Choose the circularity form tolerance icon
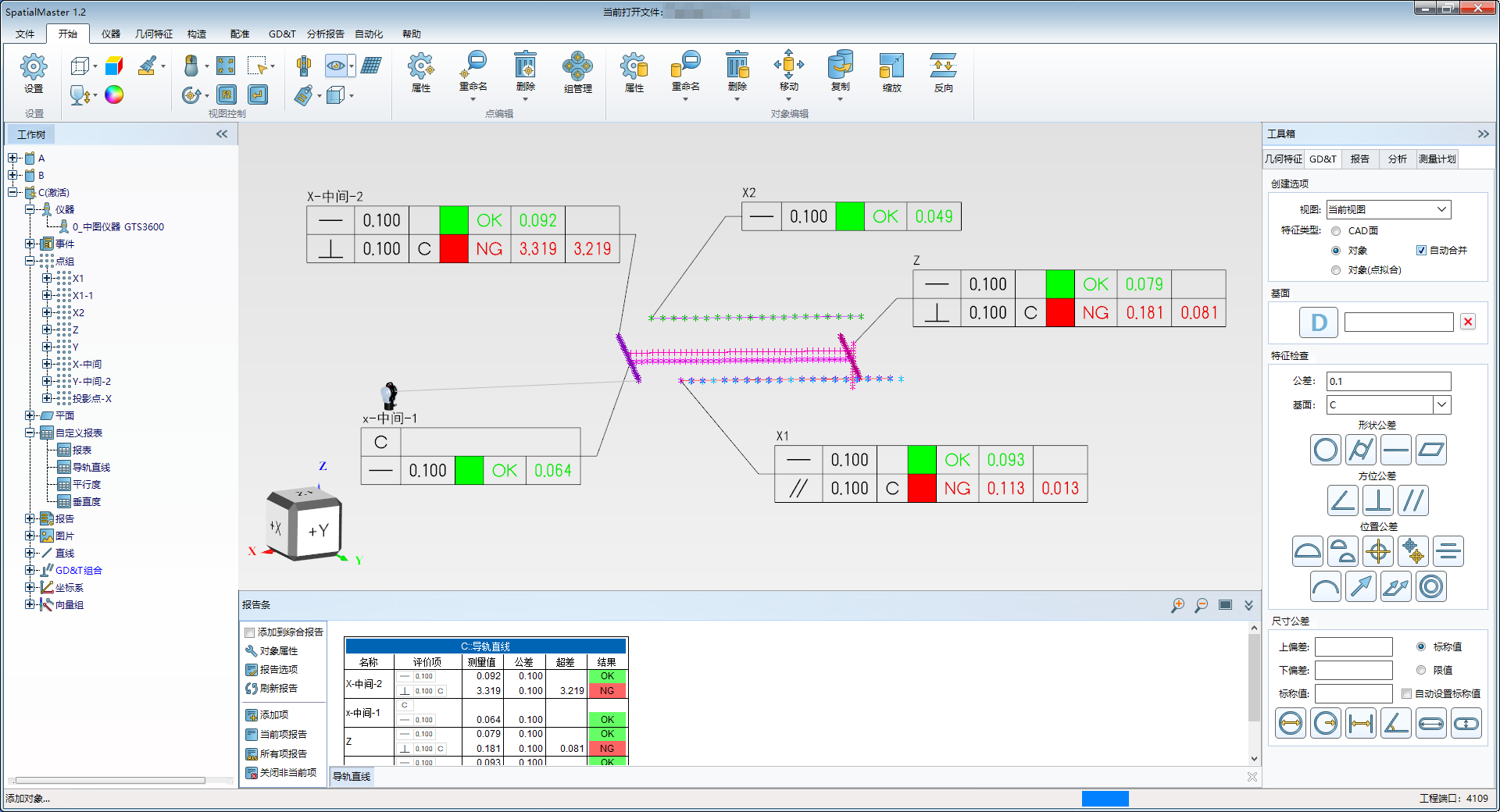This screenshot has height=812, width=1500. click(x=1325, y=451)
